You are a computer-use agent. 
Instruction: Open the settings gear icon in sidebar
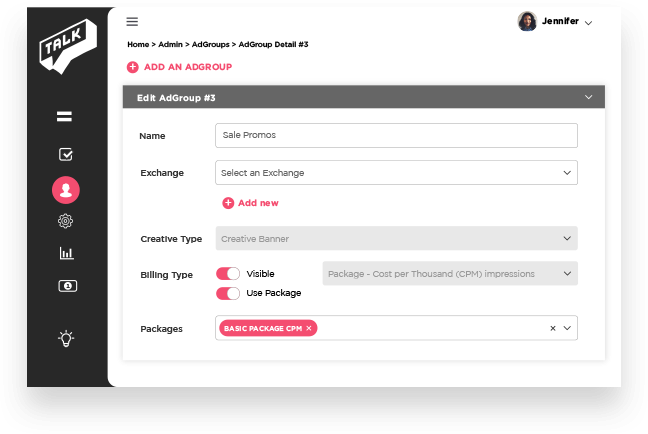65,221
